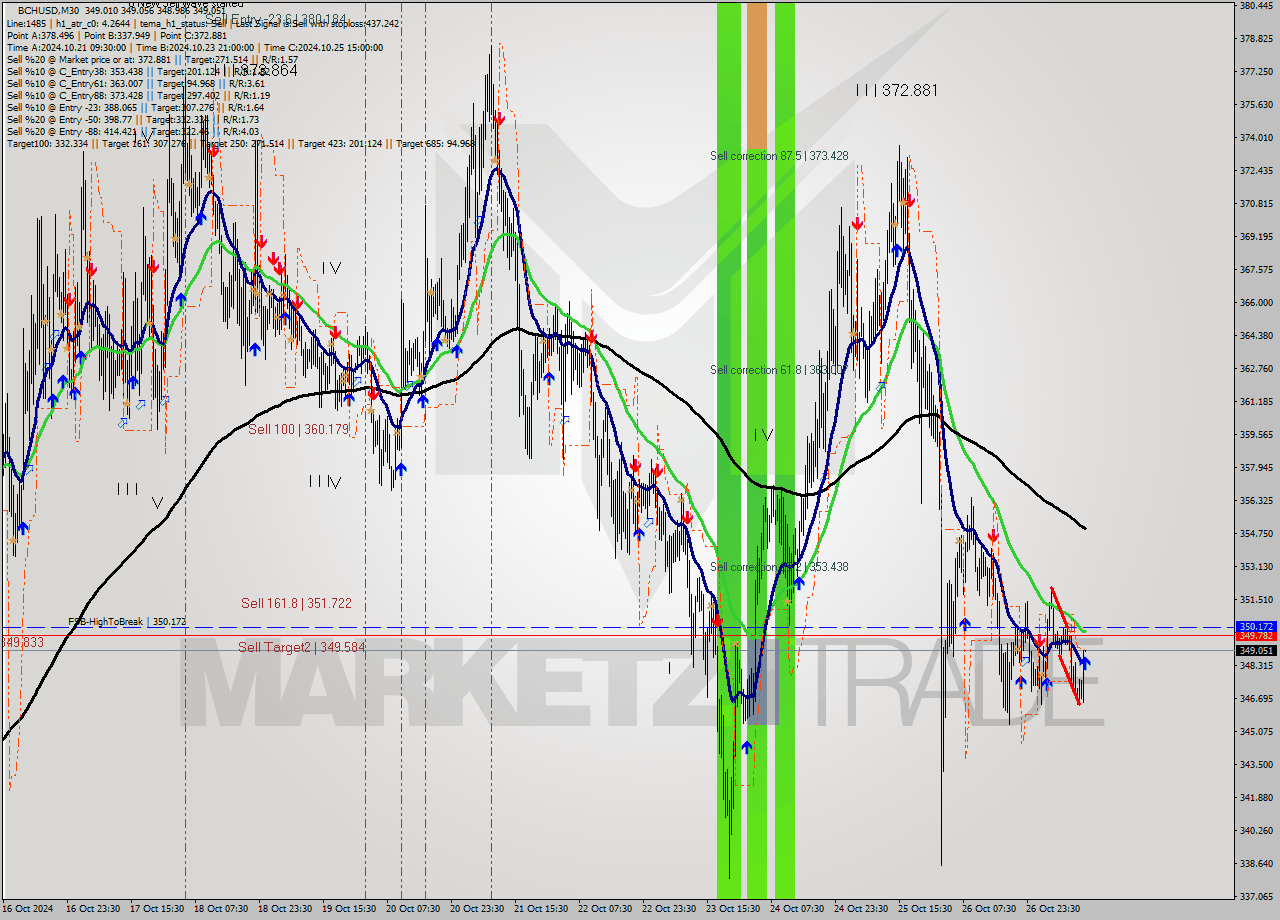Click 337.065 on the price axis

click(1256, 897)
